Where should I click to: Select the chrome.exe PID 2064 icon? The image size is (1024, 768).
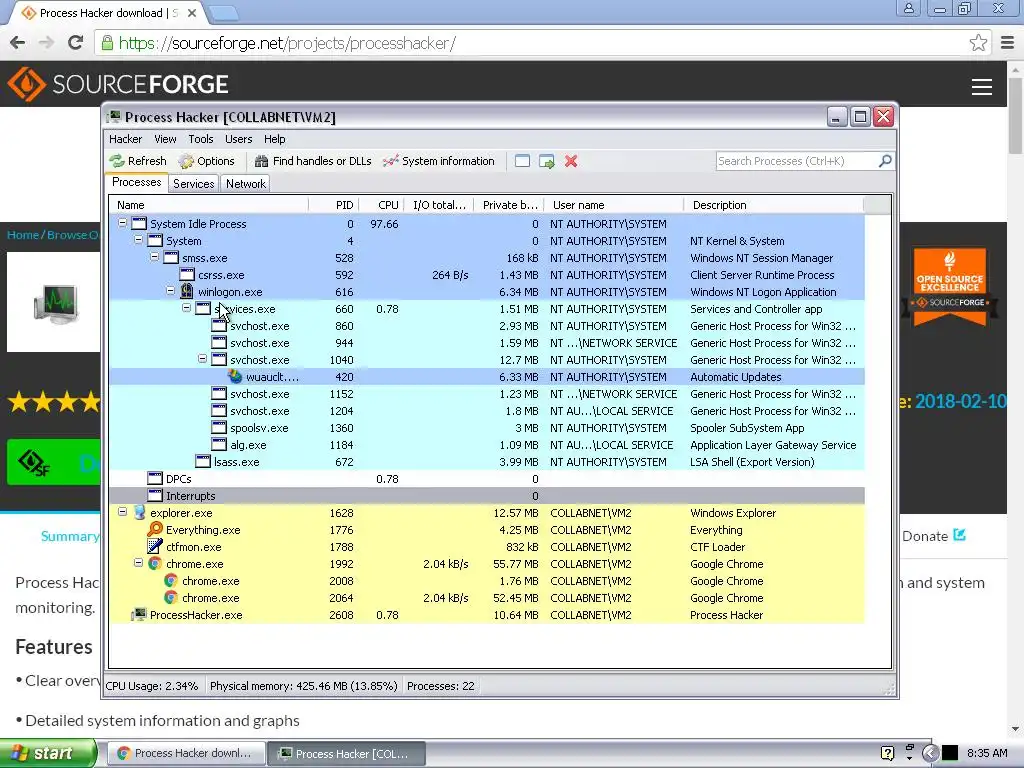point(170,598)
